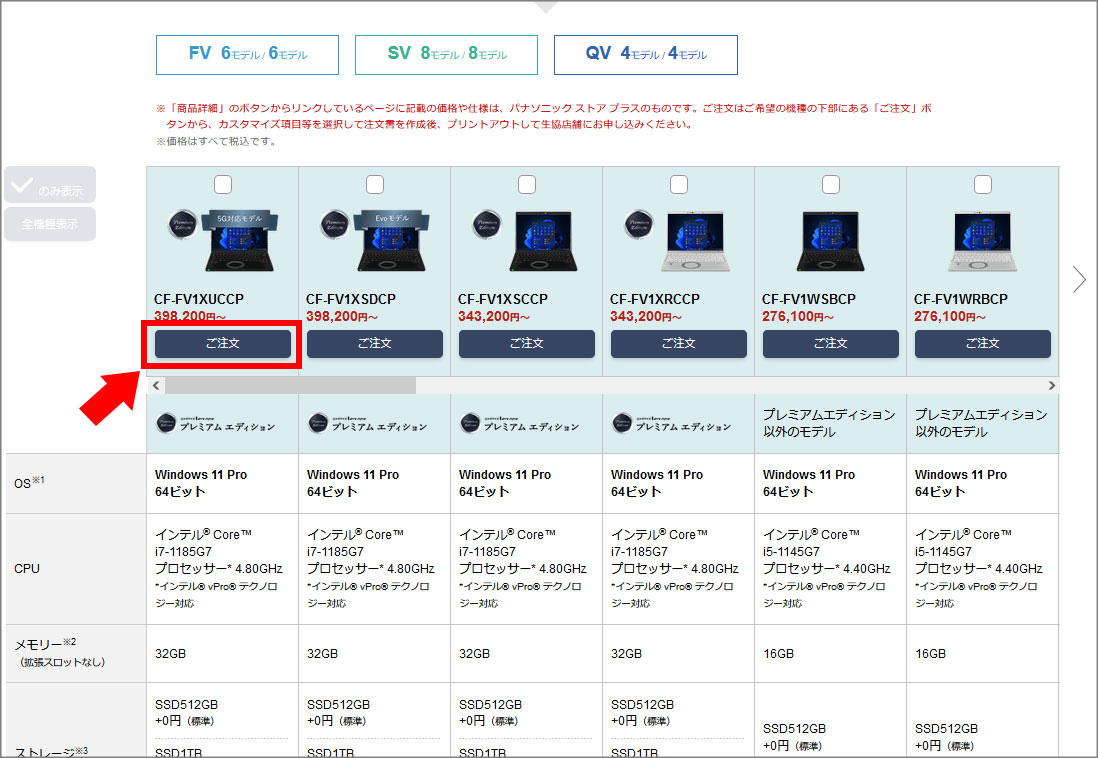Click the Premium Edition badge on CF-FV1XRCCP image

[x=639, y=224]
